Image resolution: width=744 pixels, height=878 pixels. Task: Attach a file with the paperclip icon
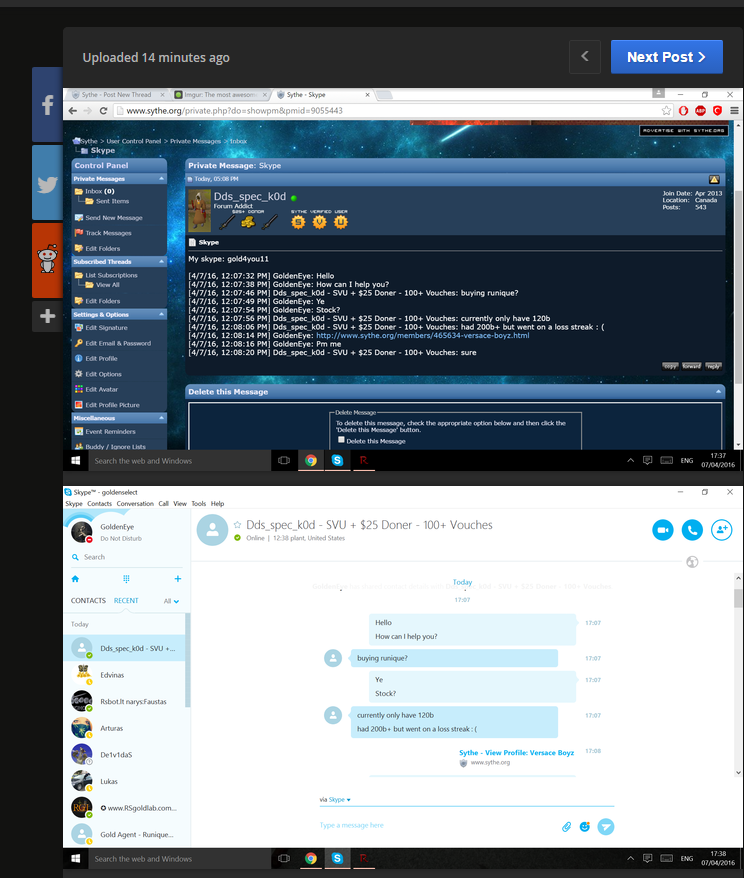click(x=567, y=826)
